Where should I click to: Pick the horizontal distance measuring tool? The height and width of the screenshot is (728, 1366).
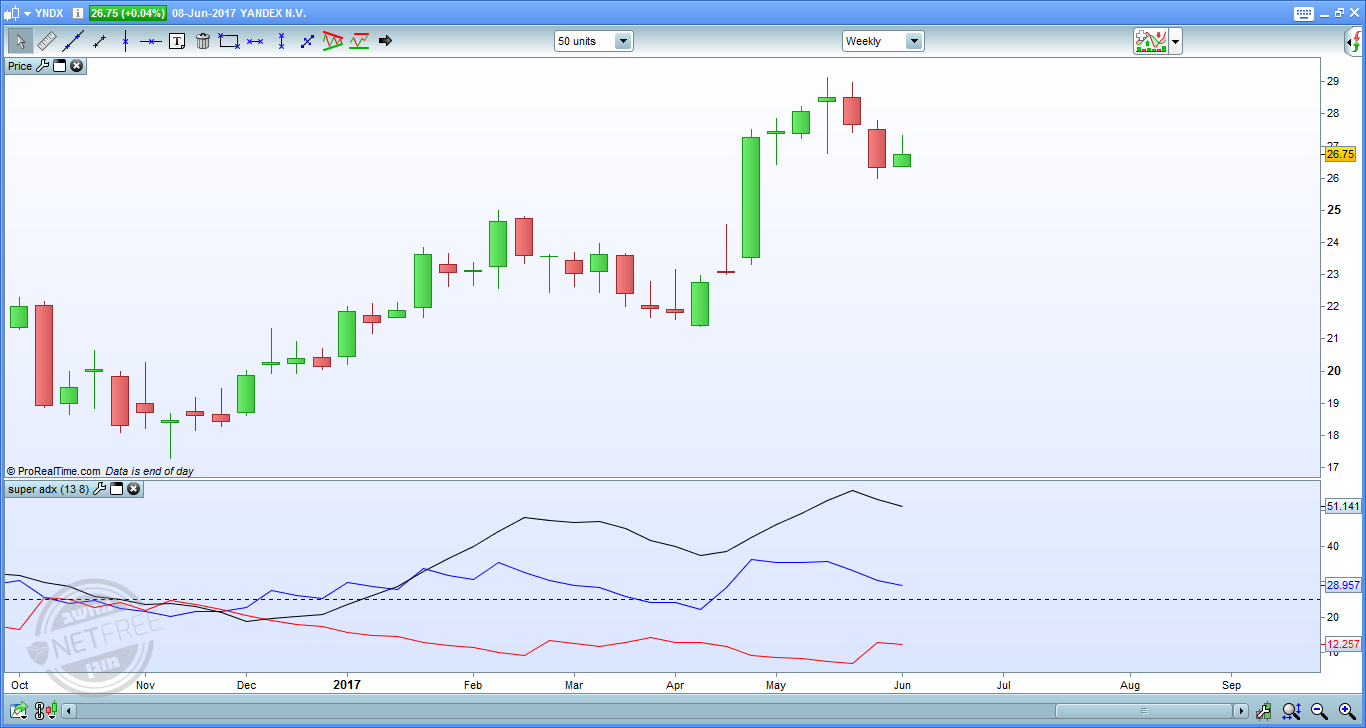[x=255, y=41]
